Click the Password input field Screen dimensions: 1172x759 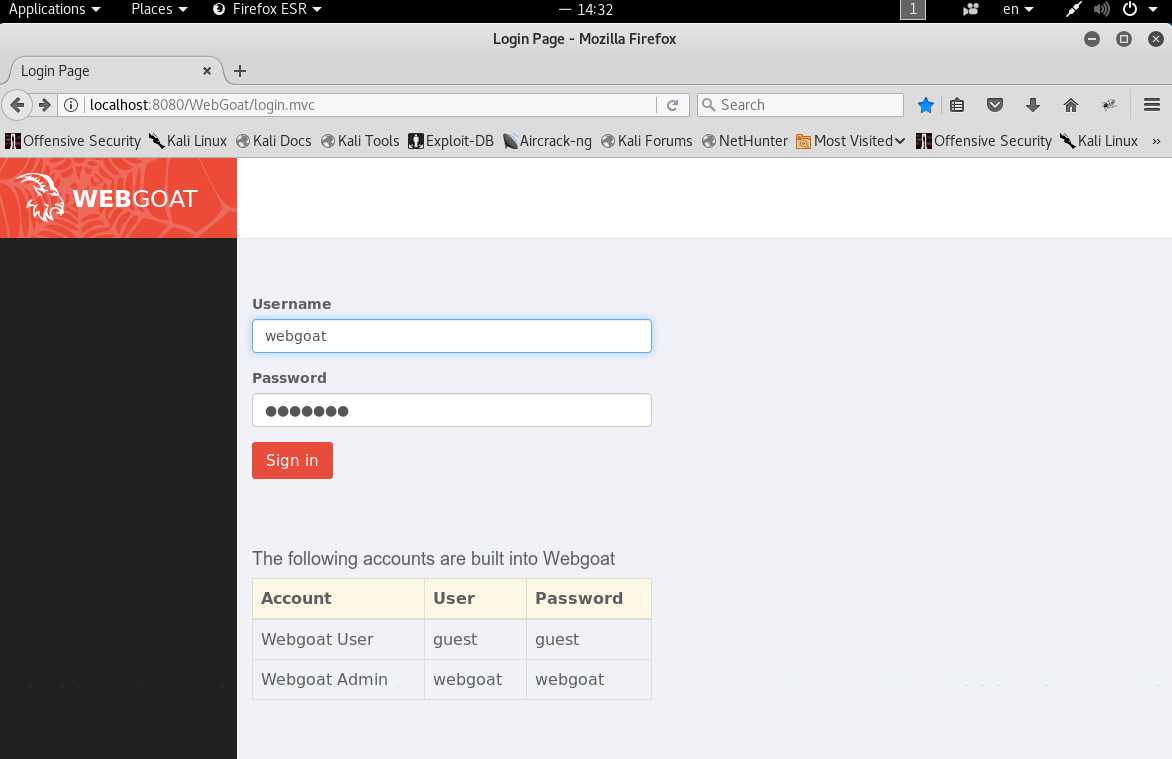451,410
